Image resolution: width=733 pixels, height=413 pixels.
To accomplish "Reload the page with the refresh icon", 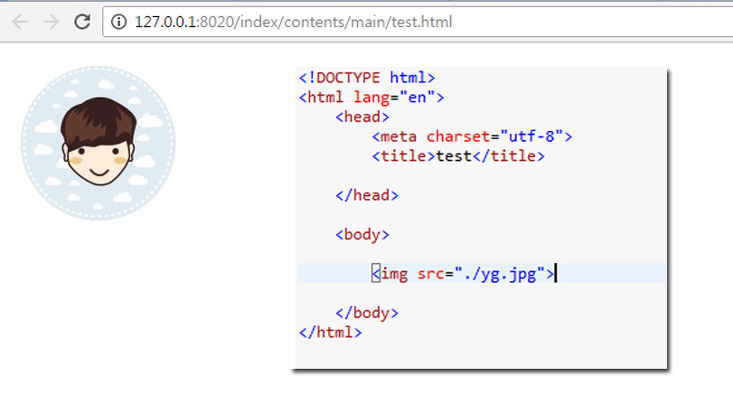I will (x=82, y=22).
